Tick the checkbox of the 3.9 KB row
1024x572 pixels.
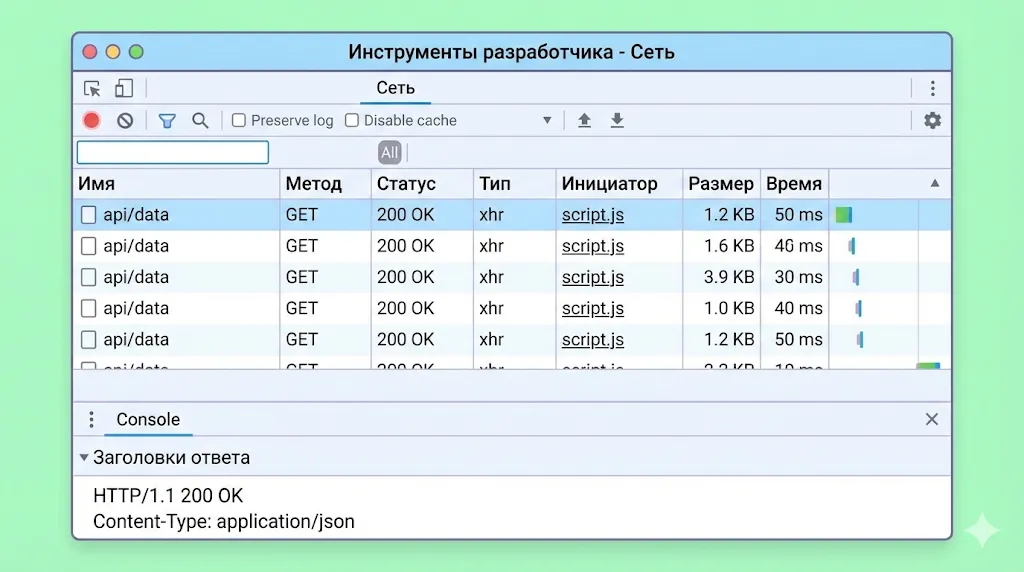point(88,278)
